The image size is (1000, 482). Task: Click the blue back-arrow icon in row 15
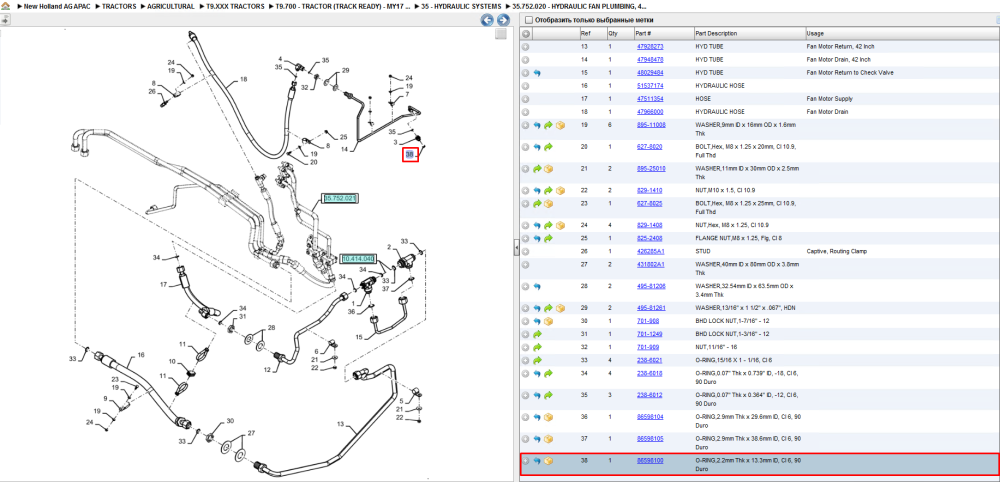(x=537, y=73)
